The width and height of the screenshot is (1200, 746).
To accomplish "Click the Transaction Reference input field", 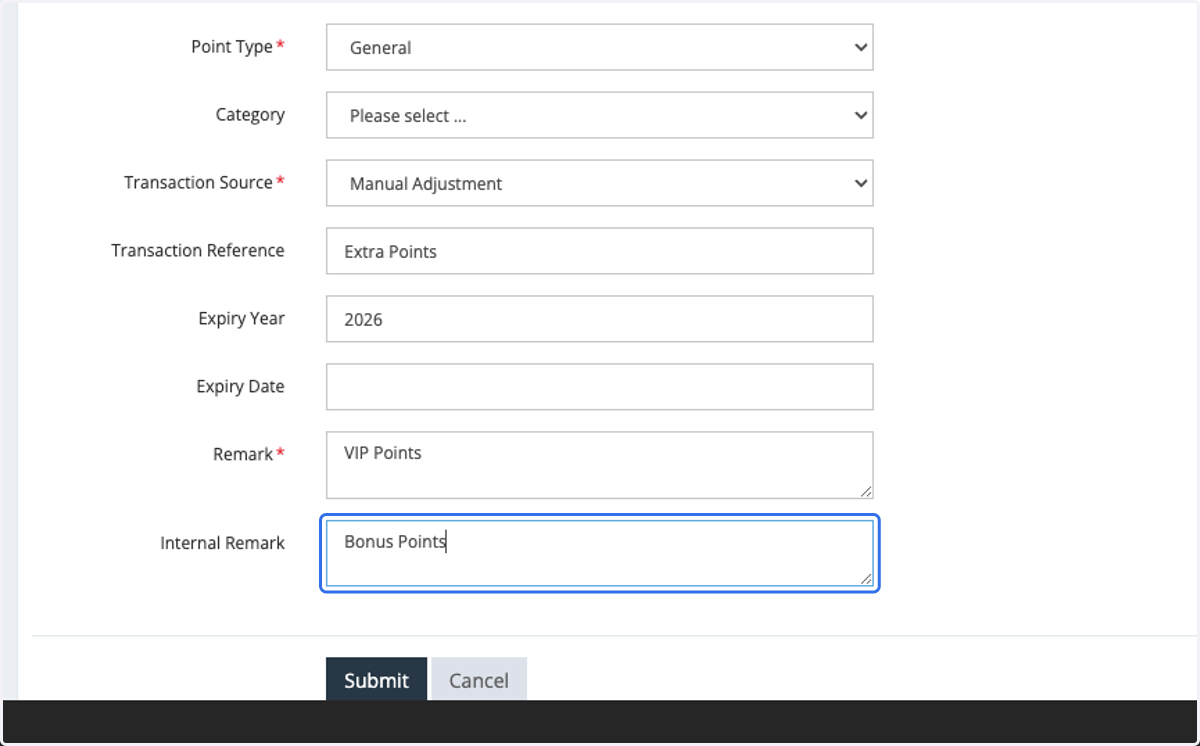I will click(599, 251).
